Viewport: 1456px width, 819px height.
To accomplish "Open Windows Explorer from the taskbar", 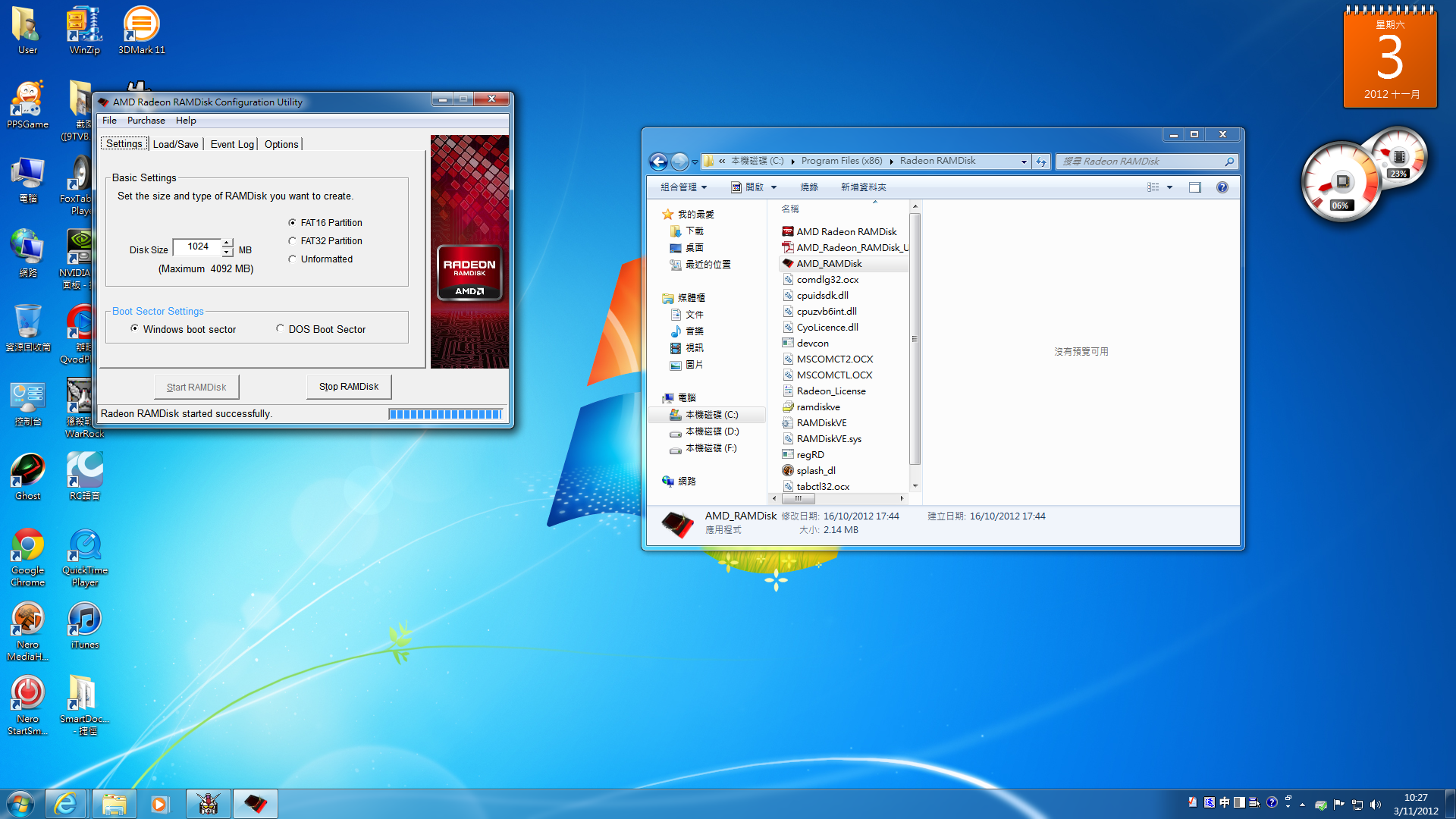I will [114, 804].
